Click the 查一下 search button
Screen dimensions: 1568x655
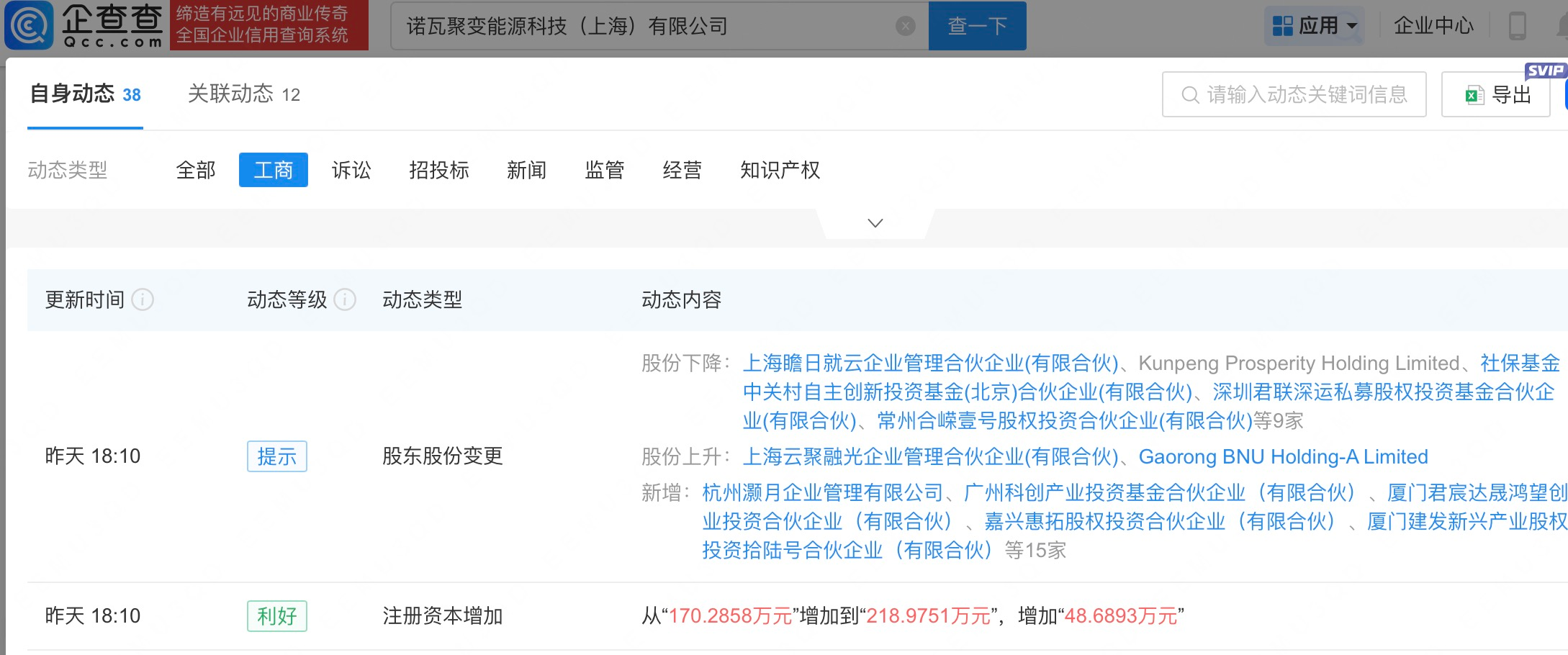tap(977, 27)
